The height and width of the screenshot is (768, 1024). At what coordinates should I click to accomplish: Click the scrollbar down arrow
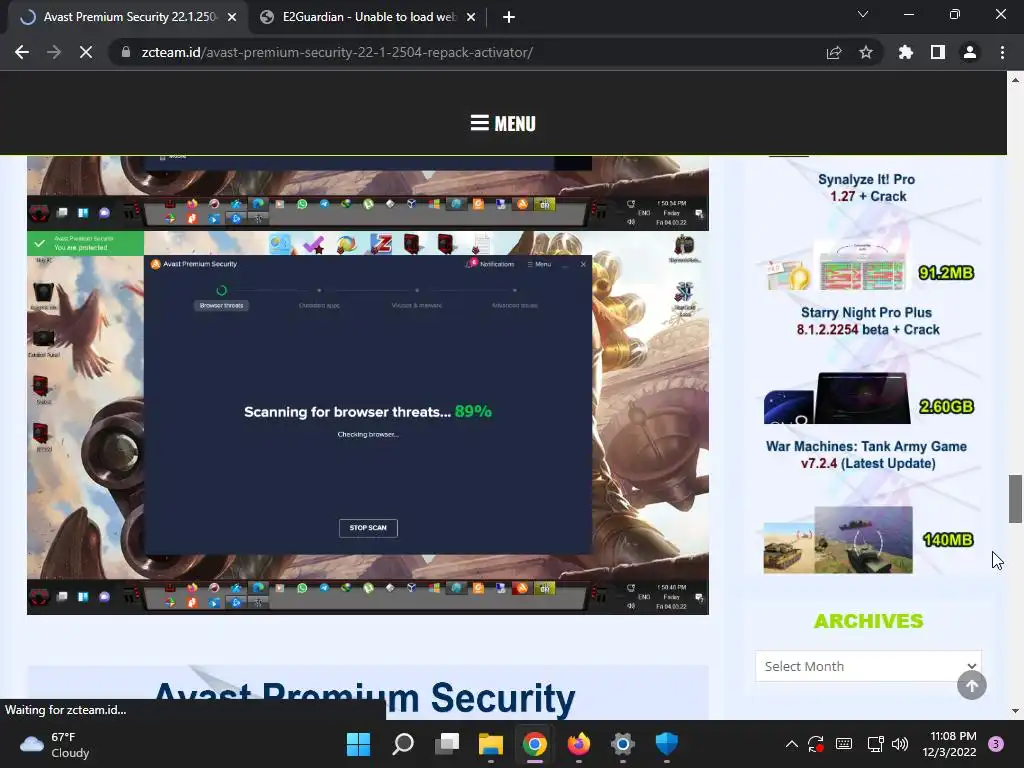[x=1015, y=711]
